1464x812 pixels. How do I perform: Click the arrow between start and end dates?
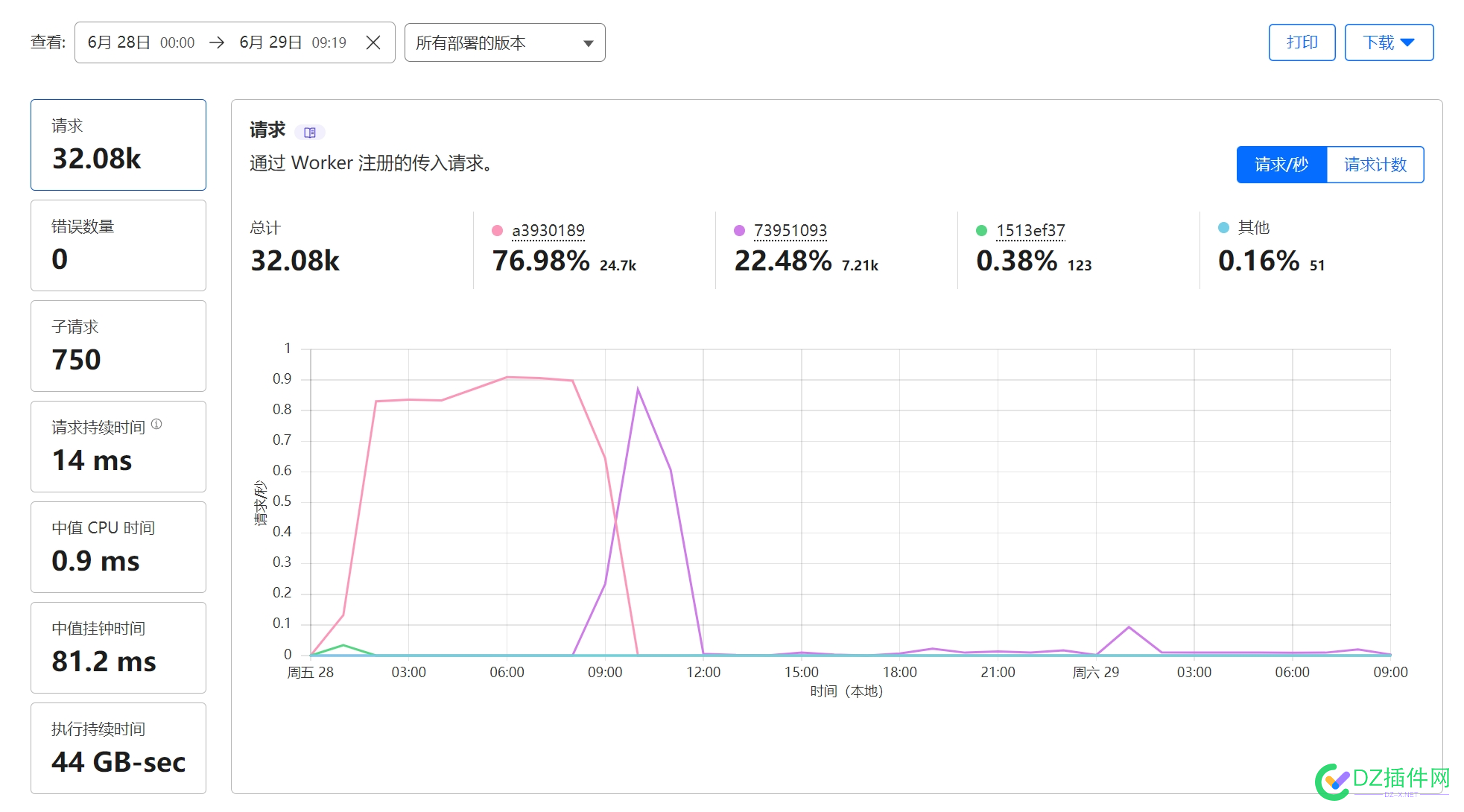[217, 42]
